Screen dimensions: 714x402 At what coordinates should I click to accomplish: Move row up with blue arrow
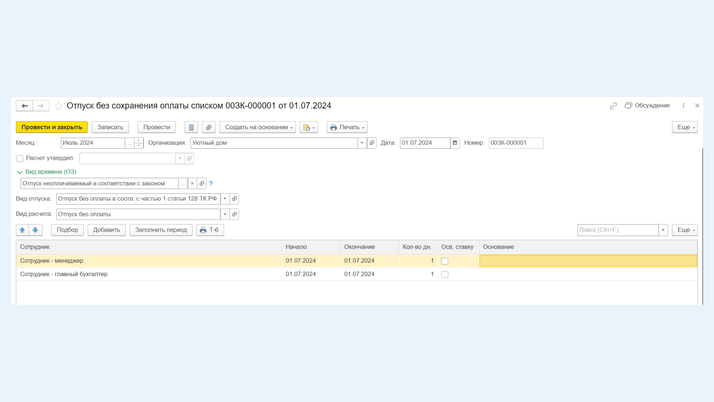pyautogui.click(x=22, y=230)
